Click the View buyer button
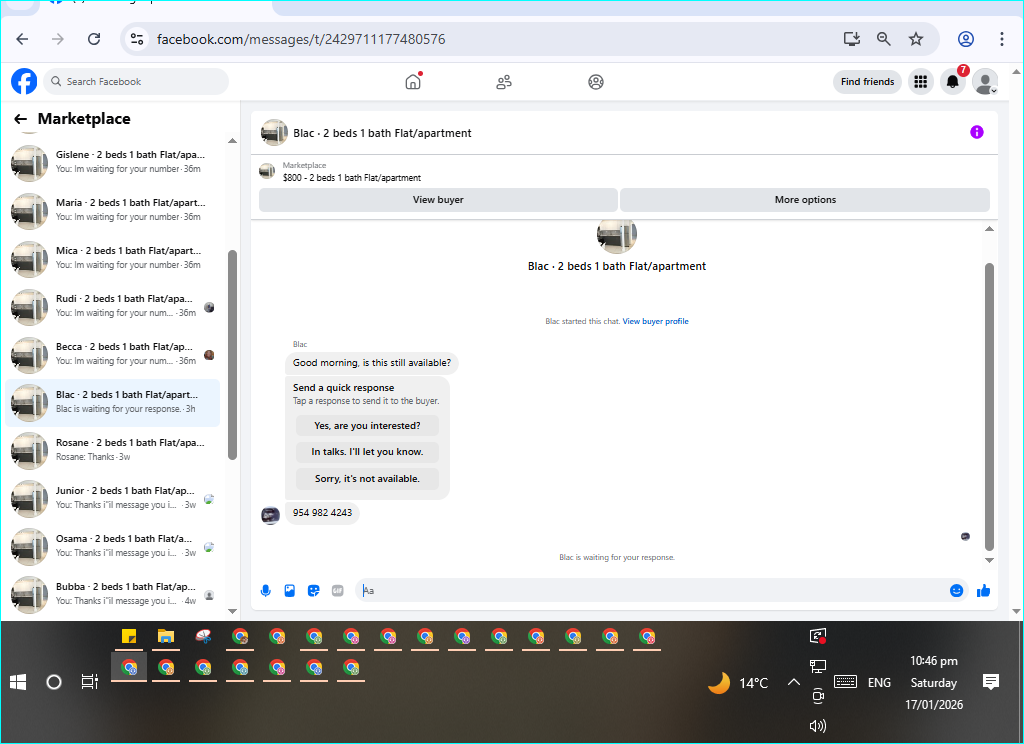The width and height of the screenshot is (1024, 744). click(x=438, y=200)
